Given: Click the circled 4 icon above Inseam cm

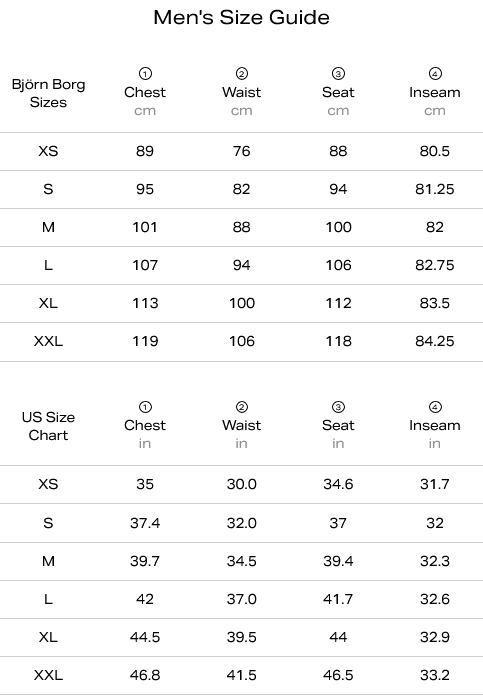Looking at the screenshot, I should (x=435, y=74).
